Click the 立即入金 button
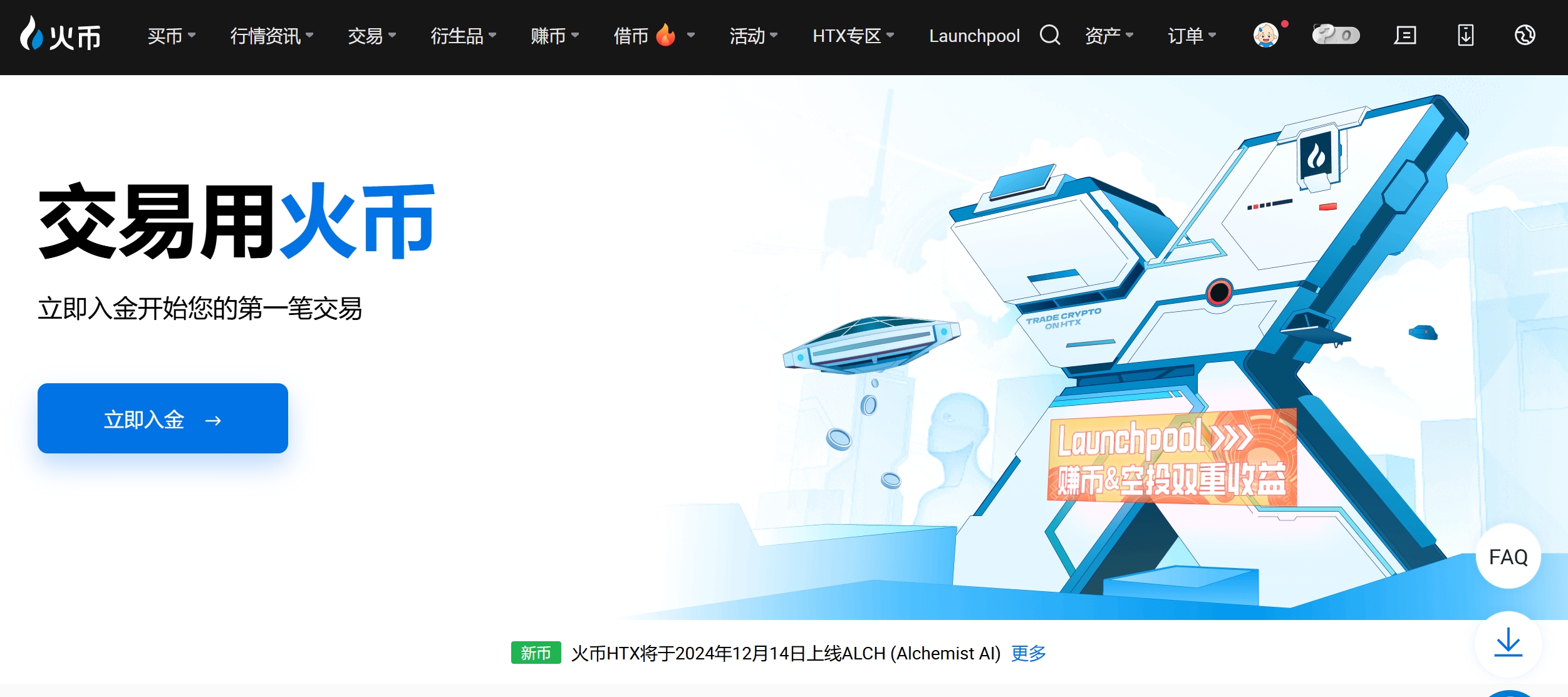This screenshot has width=1568, height=697. 163,418
